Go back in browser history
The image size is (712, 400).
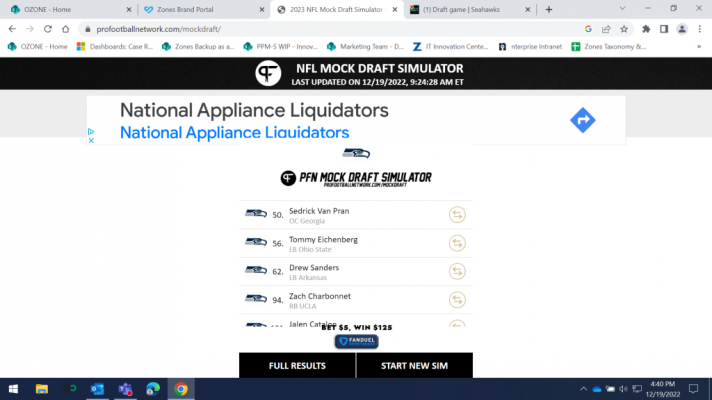pos(12,29)
